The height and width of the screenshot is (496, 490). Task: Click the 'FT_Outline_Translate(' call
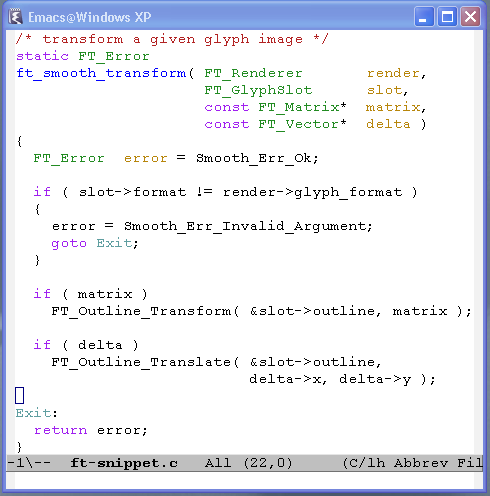(145, 362)
